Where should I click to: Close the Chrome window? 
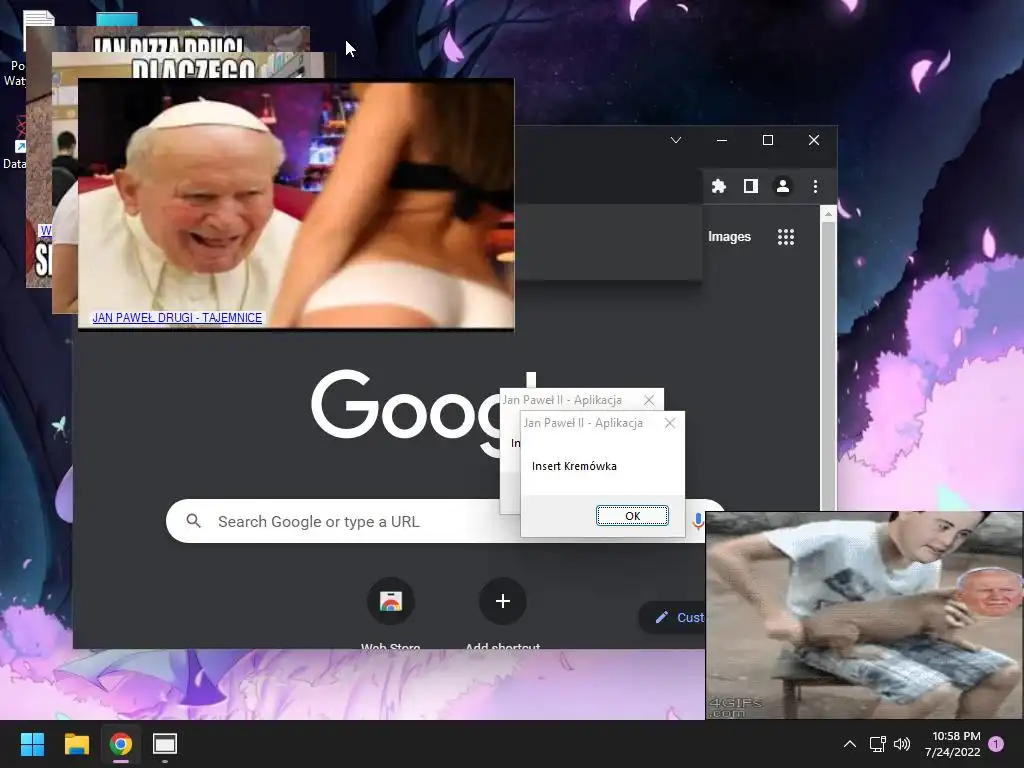click(814, 140)
